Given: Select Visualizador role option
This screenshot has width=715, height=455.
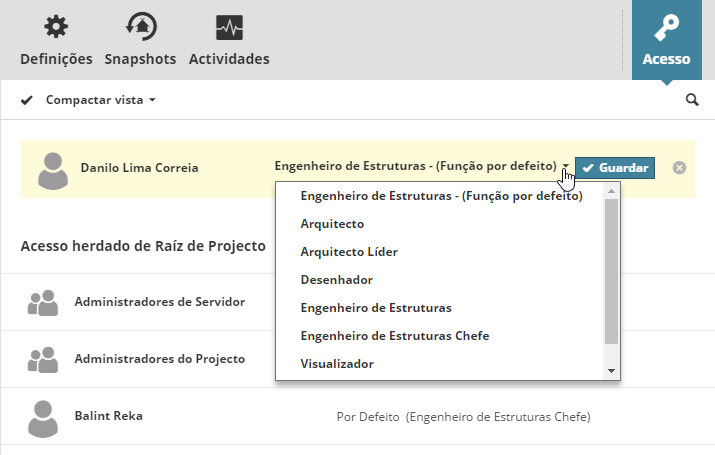Looking at the screenshot, I should click(337, 364).
